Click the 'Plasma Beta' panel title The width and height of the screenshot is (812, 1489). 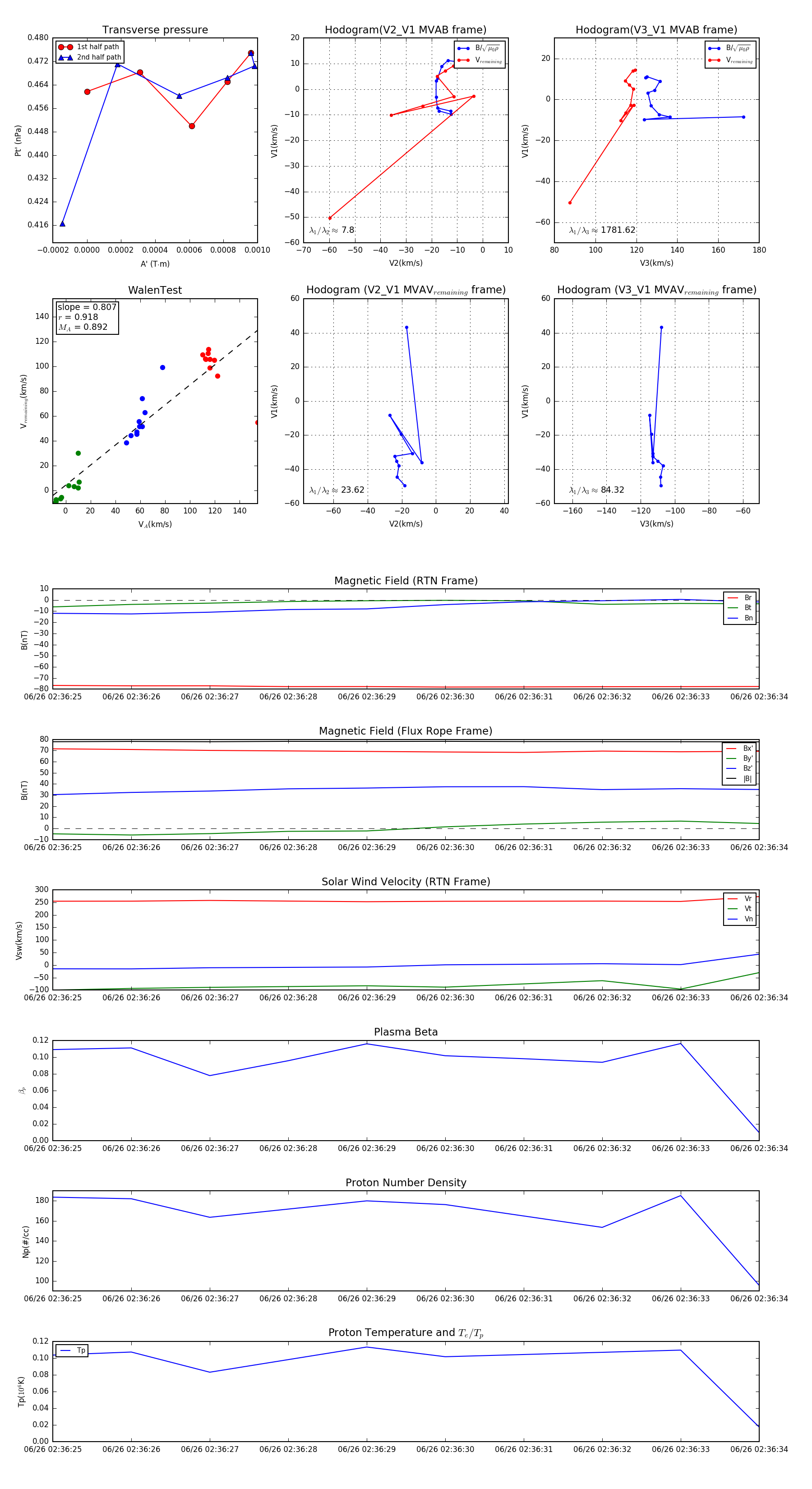[406, 1032]
